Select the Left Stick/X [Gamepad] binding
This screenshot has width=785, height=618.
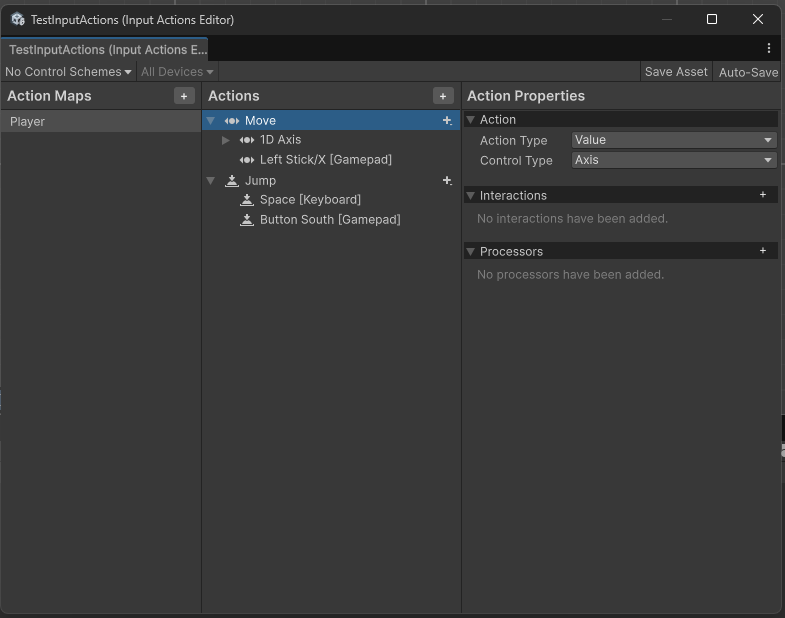[325, 160]
